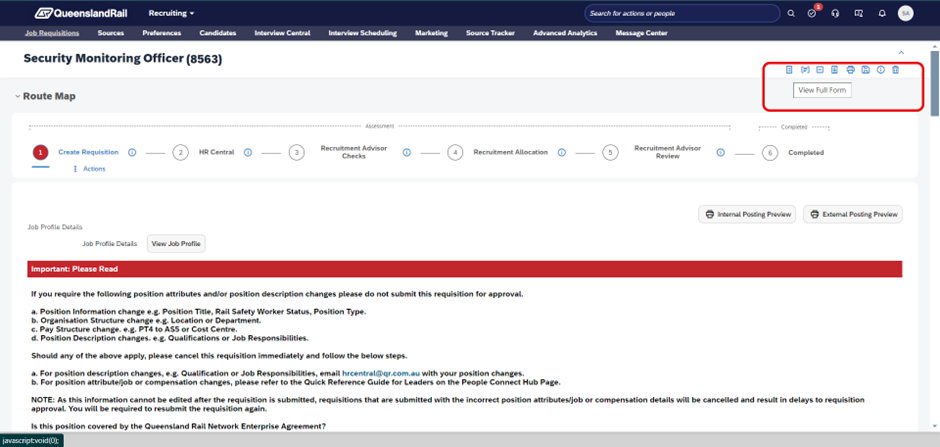940x447 pixels.
Task: Click the magnifier search icon
Action: pyautogui.click(x=791, y=13)
